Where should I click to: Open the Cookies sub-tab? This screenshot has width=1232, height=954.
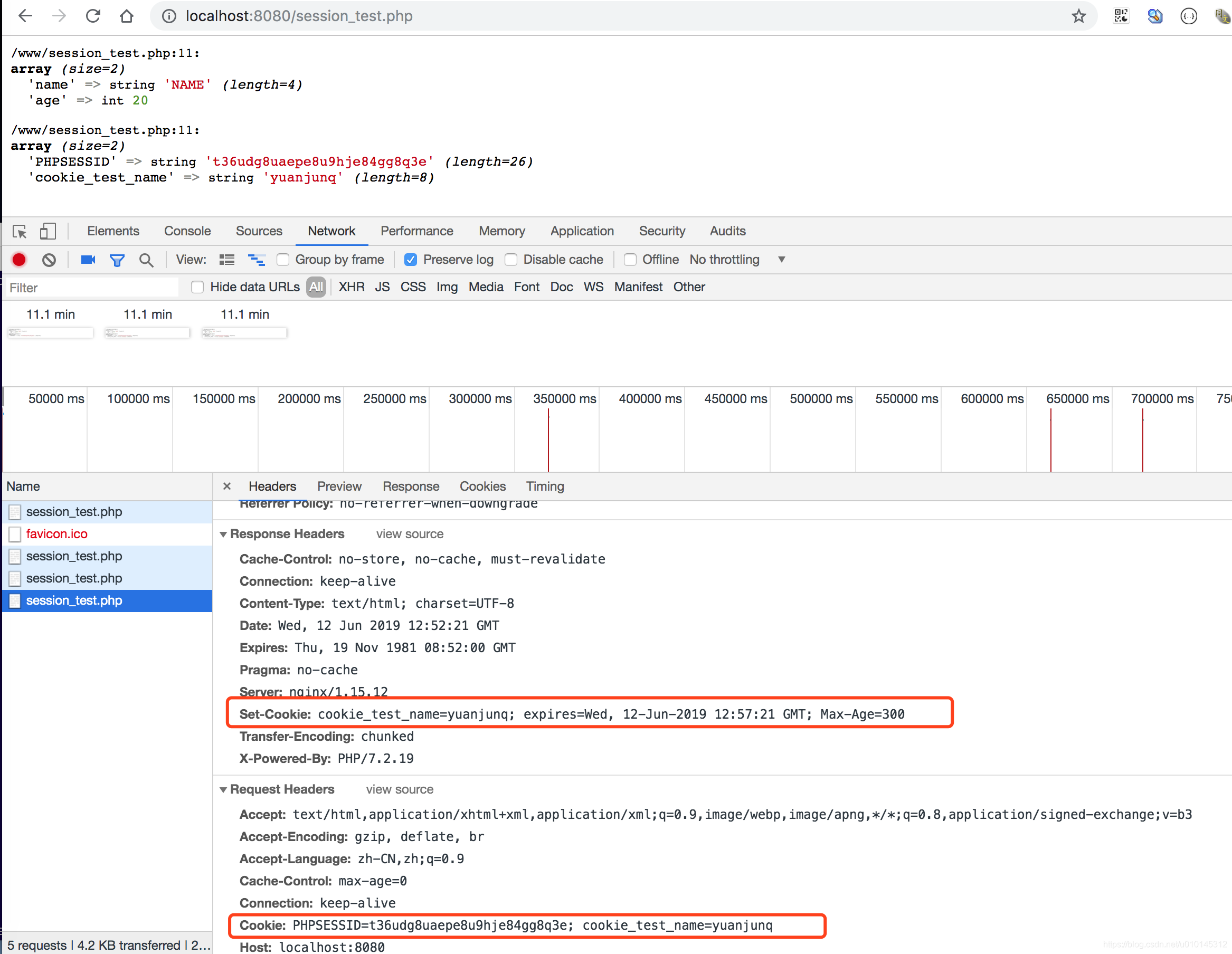tap(482, 486)
